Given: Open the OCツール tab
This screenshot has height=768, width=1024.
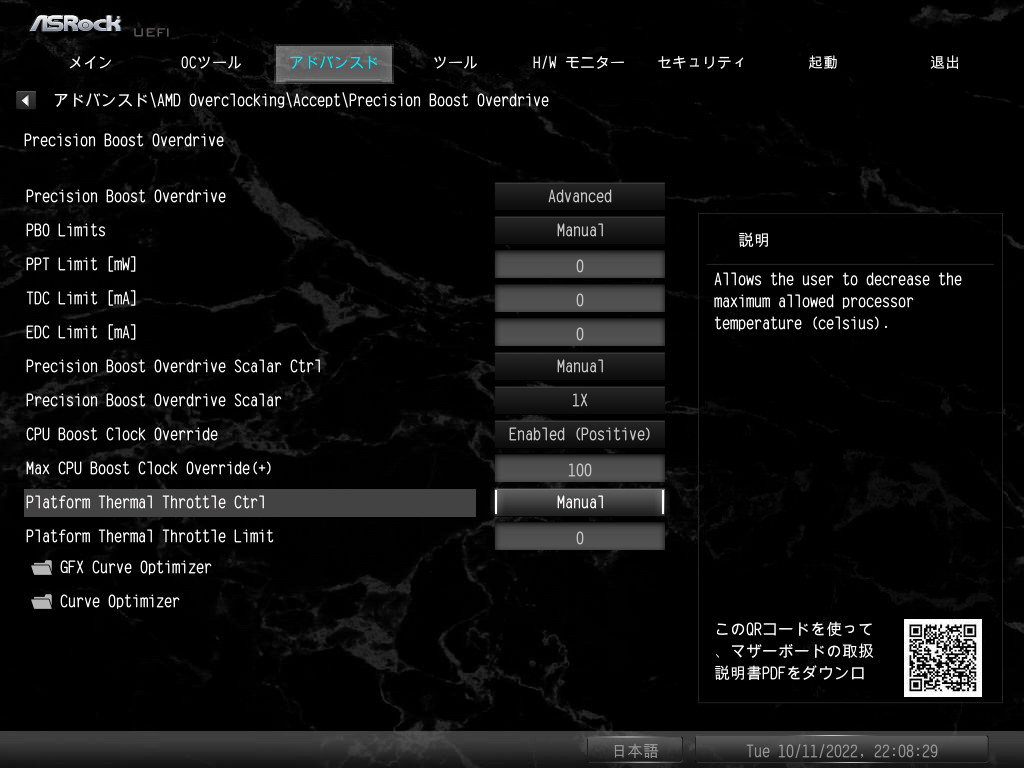Looking at the screenshot, I should [211, 63].
